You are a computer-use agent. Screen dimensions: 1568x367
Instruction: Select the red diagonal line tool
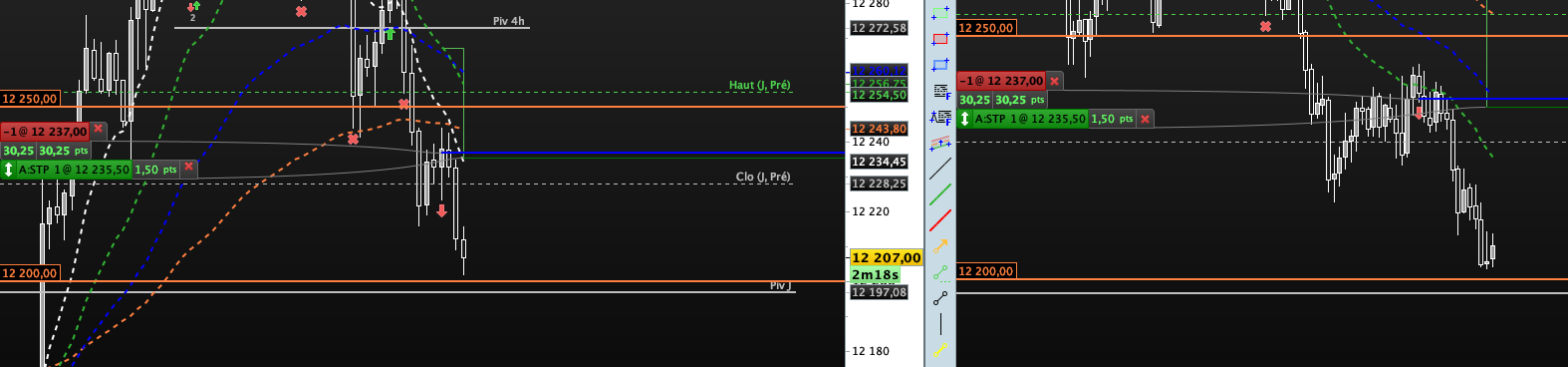pyautogui.click(x=939, y=219)
